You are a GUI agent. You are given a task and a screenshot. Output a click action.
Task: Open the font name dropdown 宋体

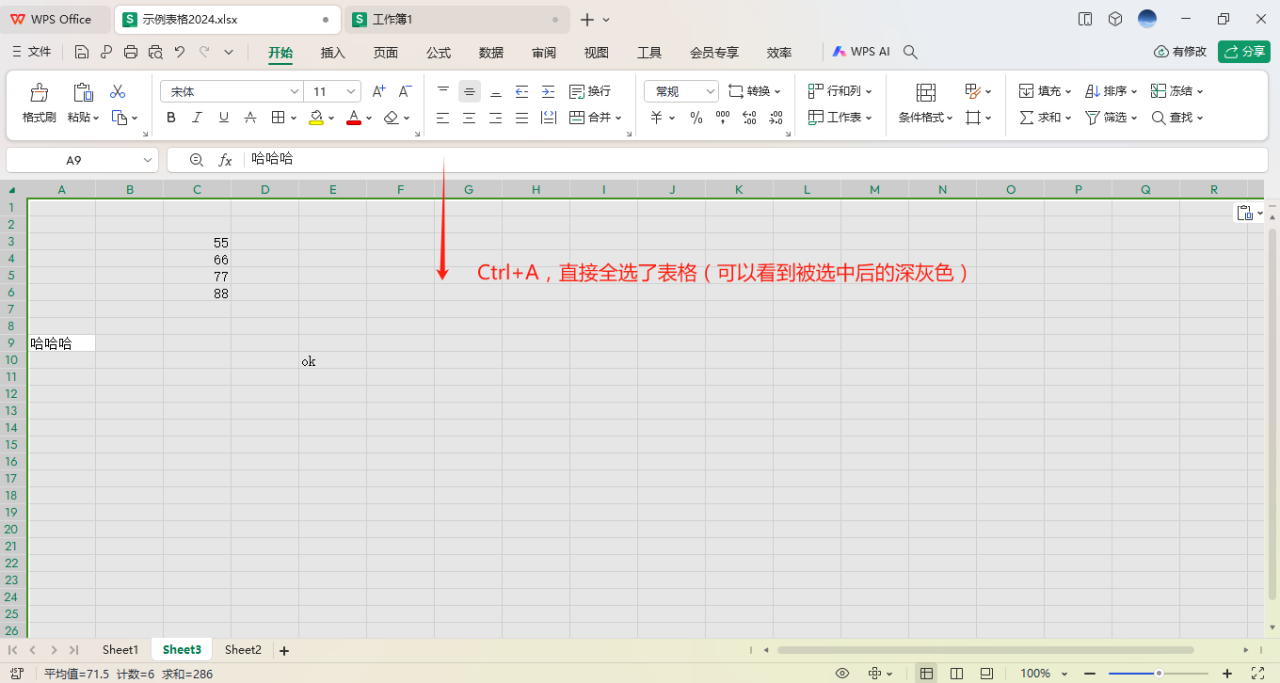coord(231,91)
